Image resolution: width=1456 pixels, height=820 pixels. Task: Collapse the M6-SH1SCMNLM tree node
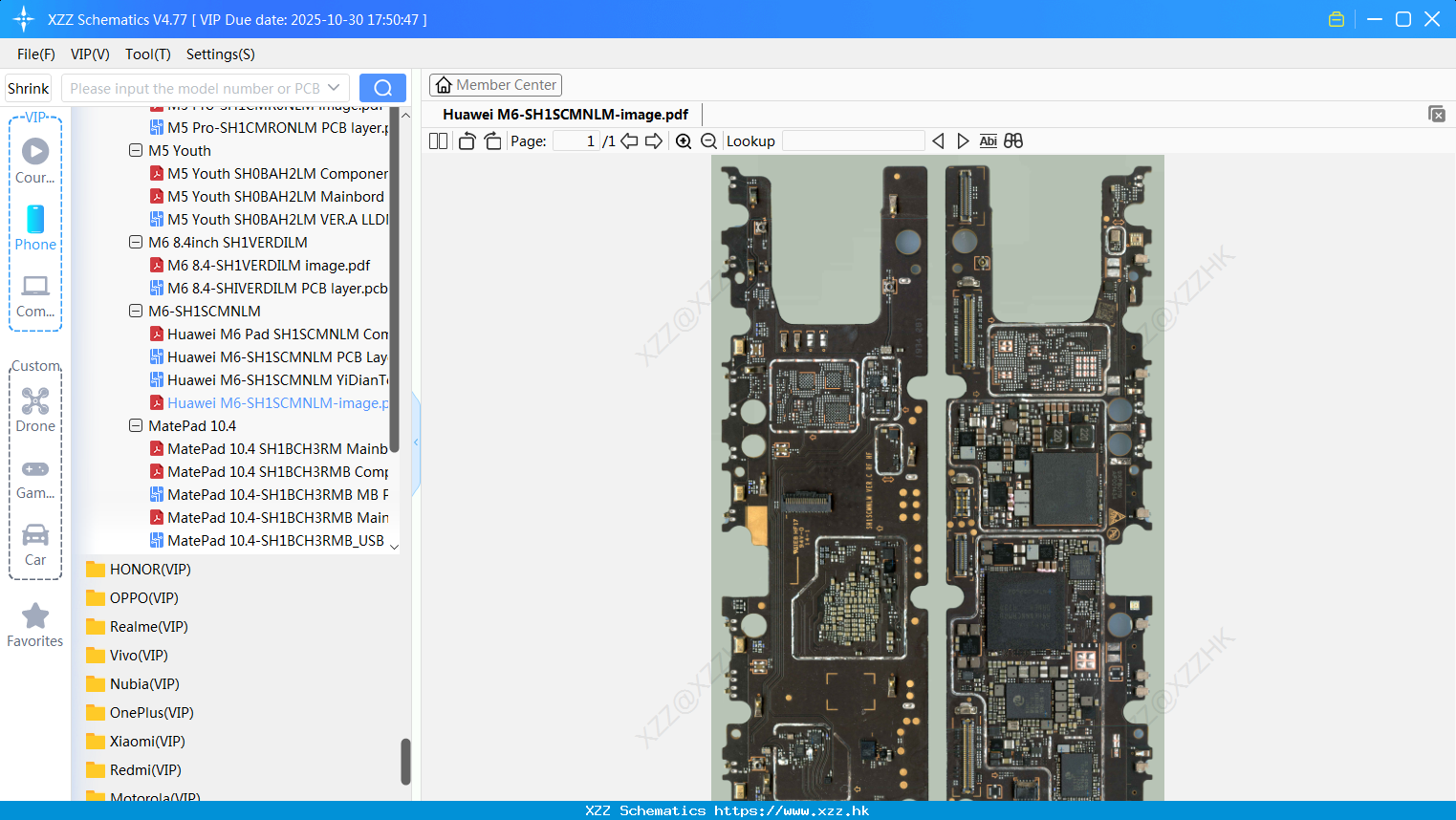click(136, 311)
